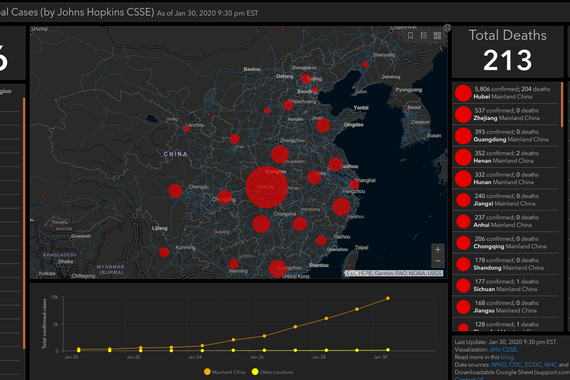Select Shandong 178 confirmed row
Screen dimensions: 570x380
pyautogui.click(x=505, y=264)
